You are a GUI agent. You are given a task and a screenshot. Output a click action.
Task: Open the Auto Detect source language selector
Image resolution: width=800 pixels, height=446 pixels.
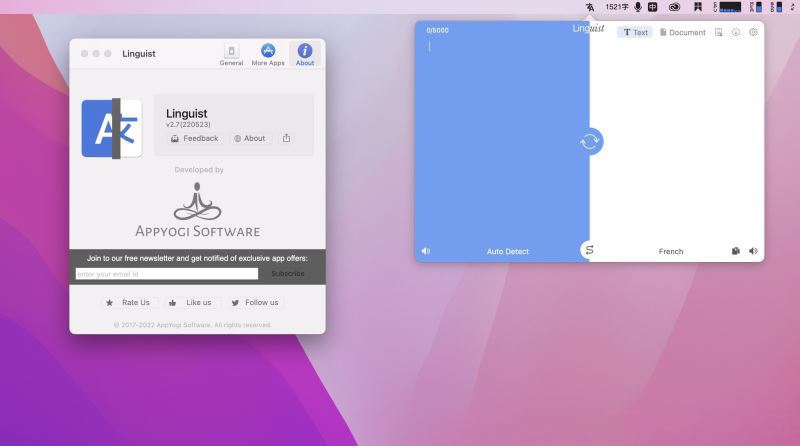(508, 252)
